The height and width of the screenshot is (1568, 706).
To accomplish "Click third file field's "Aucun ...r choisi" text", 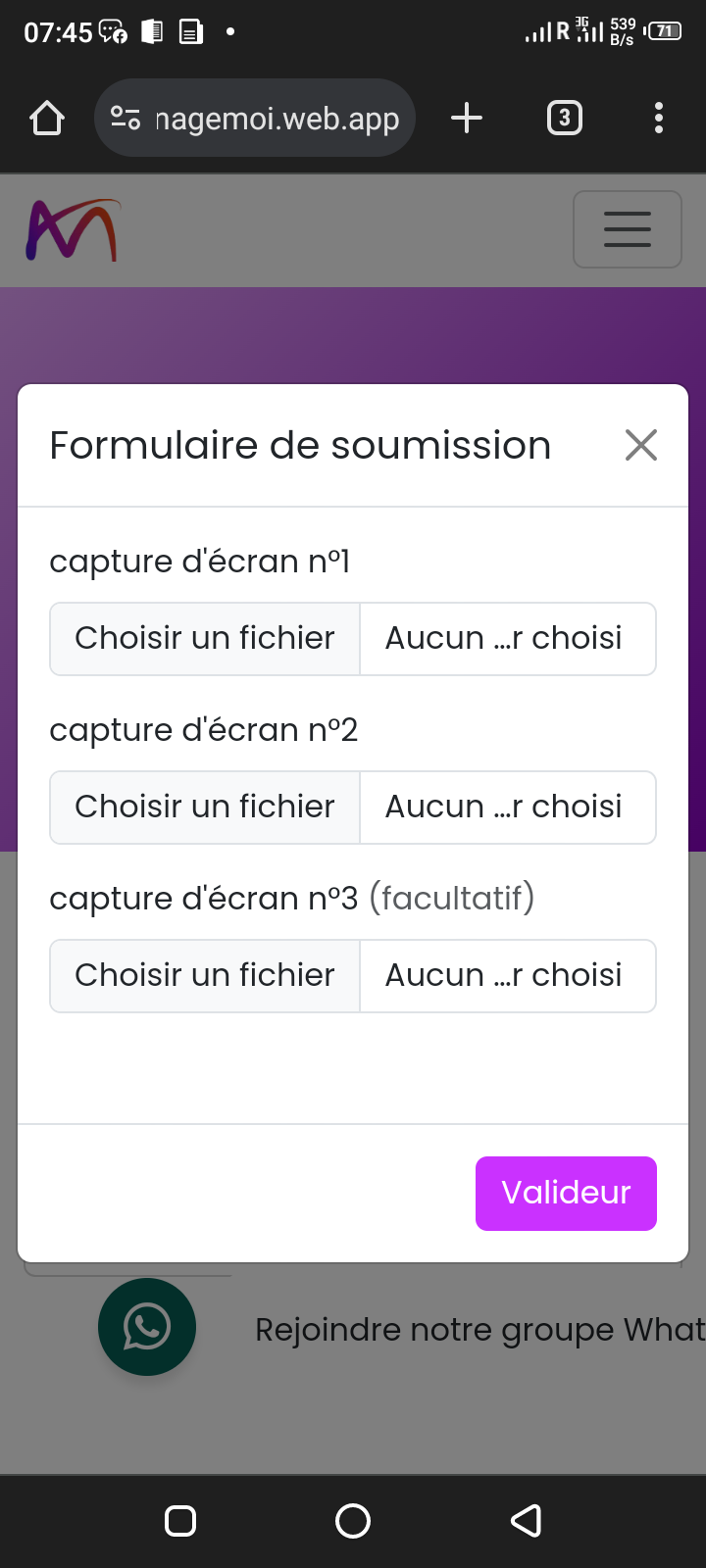I will 504,976.
